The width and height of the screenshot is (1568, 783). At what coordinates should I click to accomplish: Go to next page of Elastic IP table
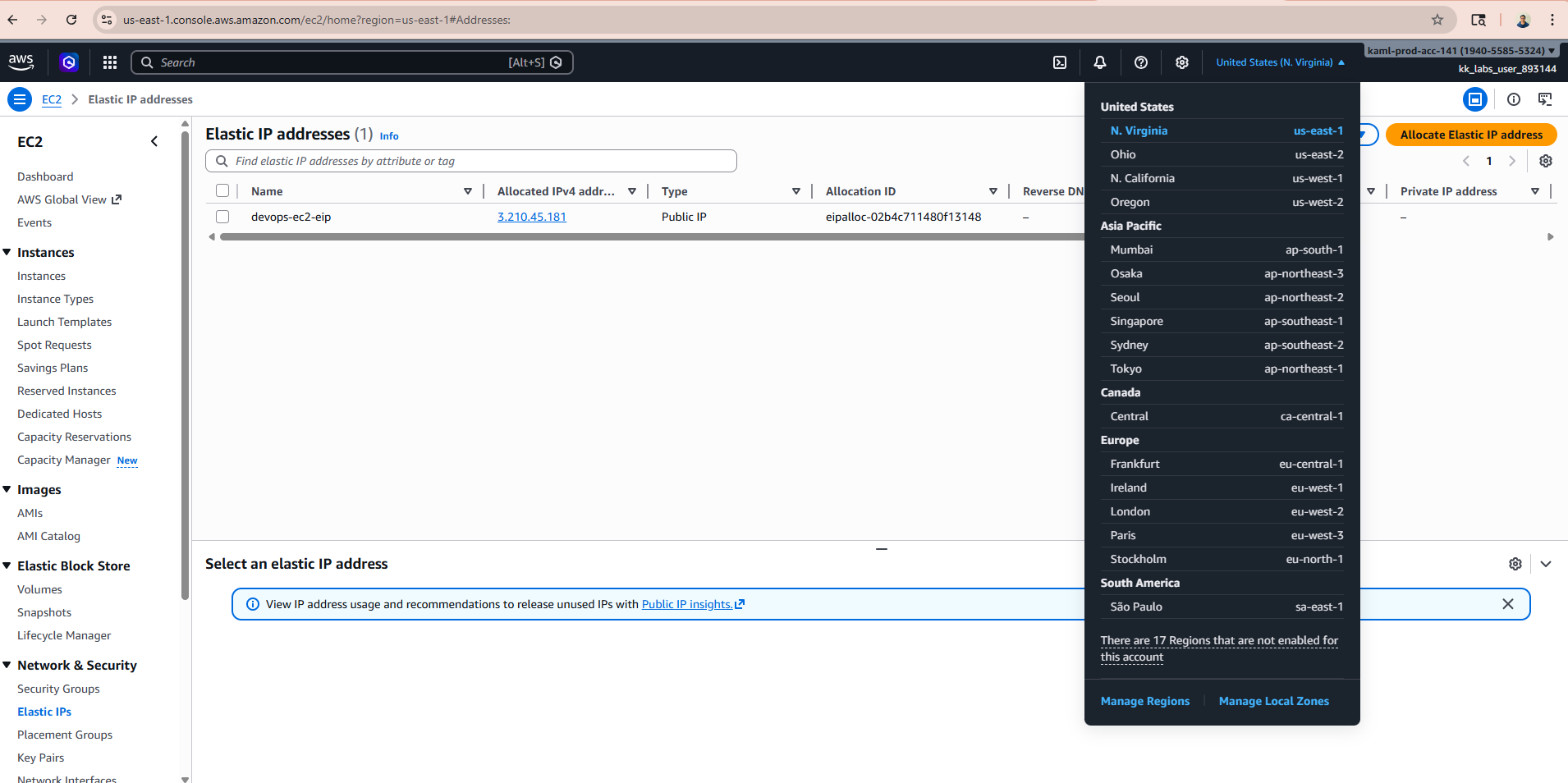pos(1512,161)
